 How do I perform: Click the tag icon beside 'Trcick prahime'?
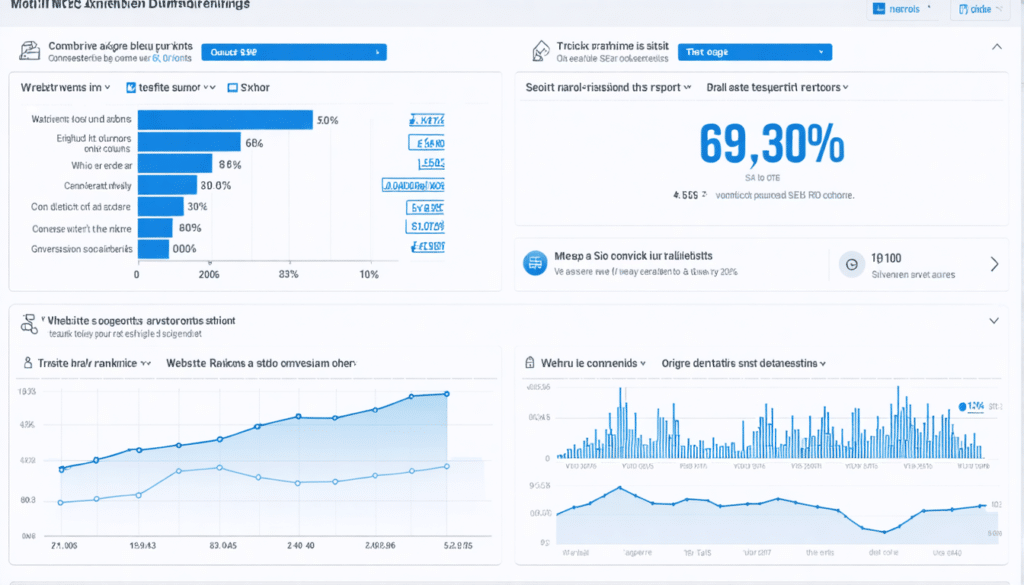(x=540, y=51)
